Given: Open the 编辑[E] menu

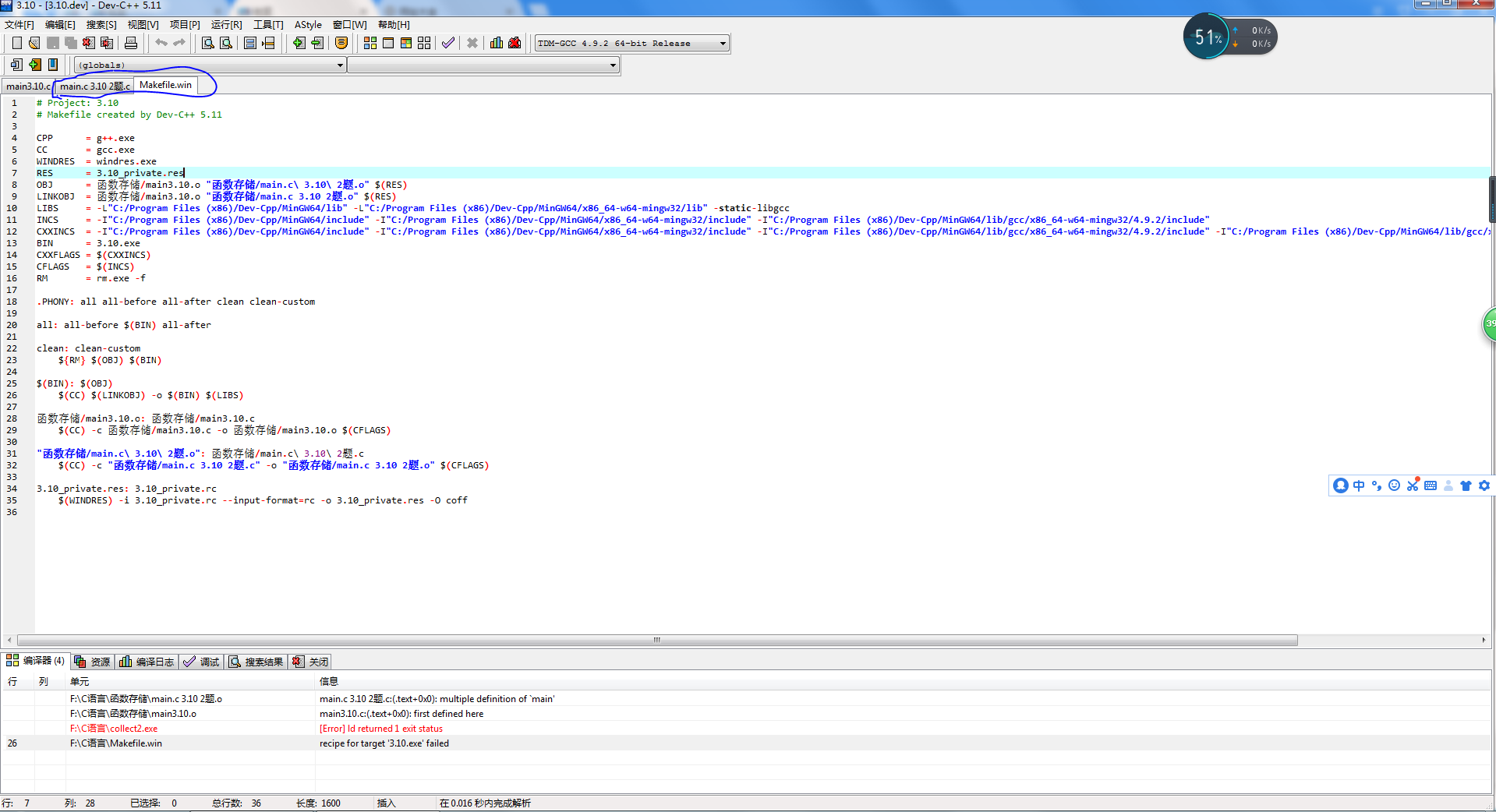Looking at the screenshot, I should coord(60,25).
